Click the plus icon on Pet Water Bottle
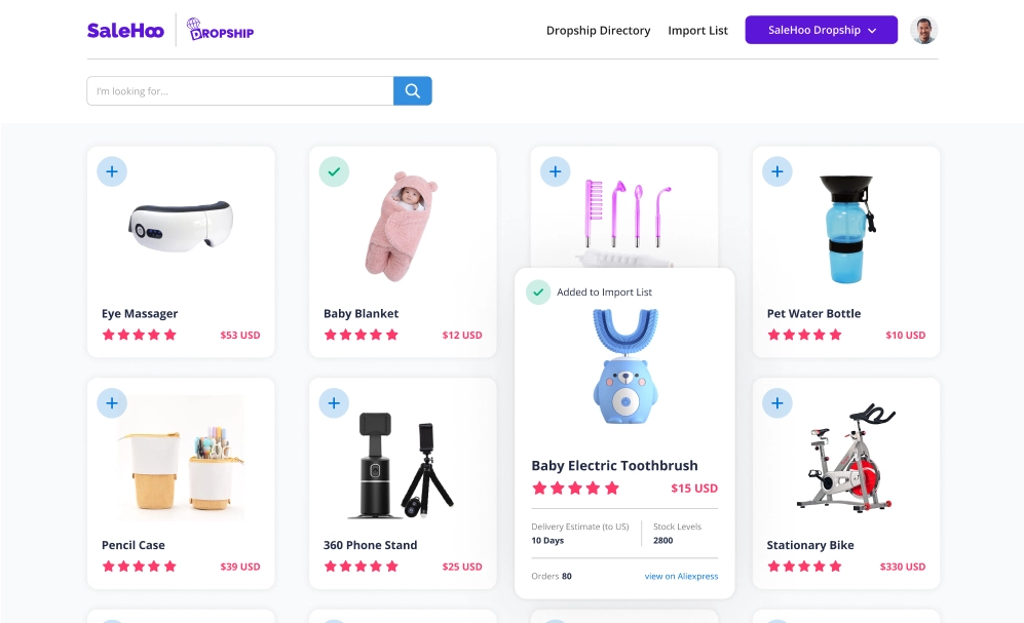The height and width of the screenshot is (623, 1024). coord(777,172)
